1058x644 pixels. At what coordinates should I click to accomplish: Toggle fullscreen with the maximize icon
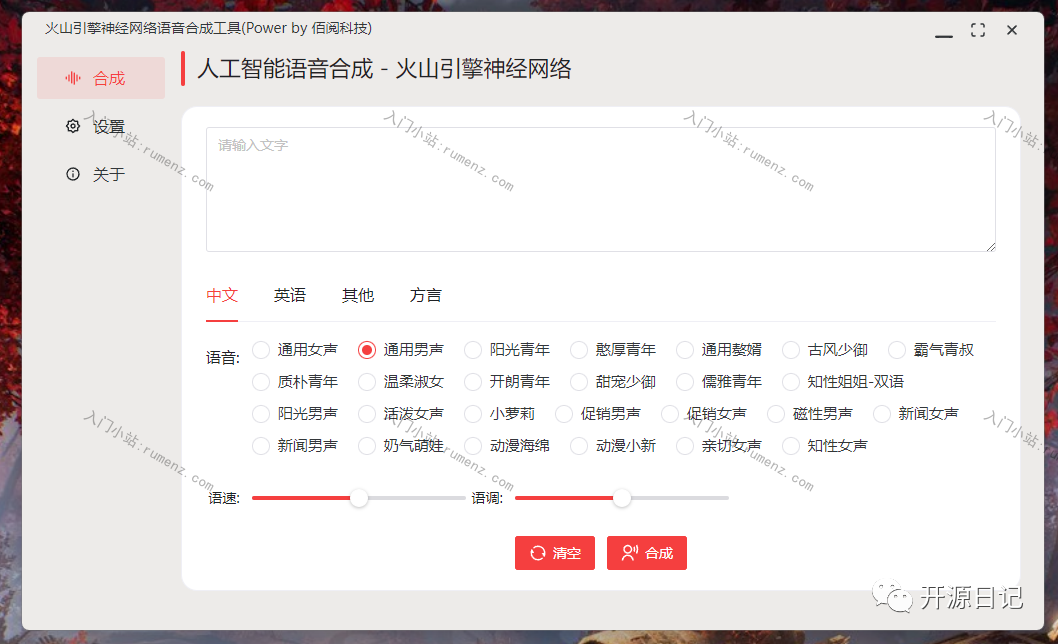pyautogui.click(x=978, y=30)
